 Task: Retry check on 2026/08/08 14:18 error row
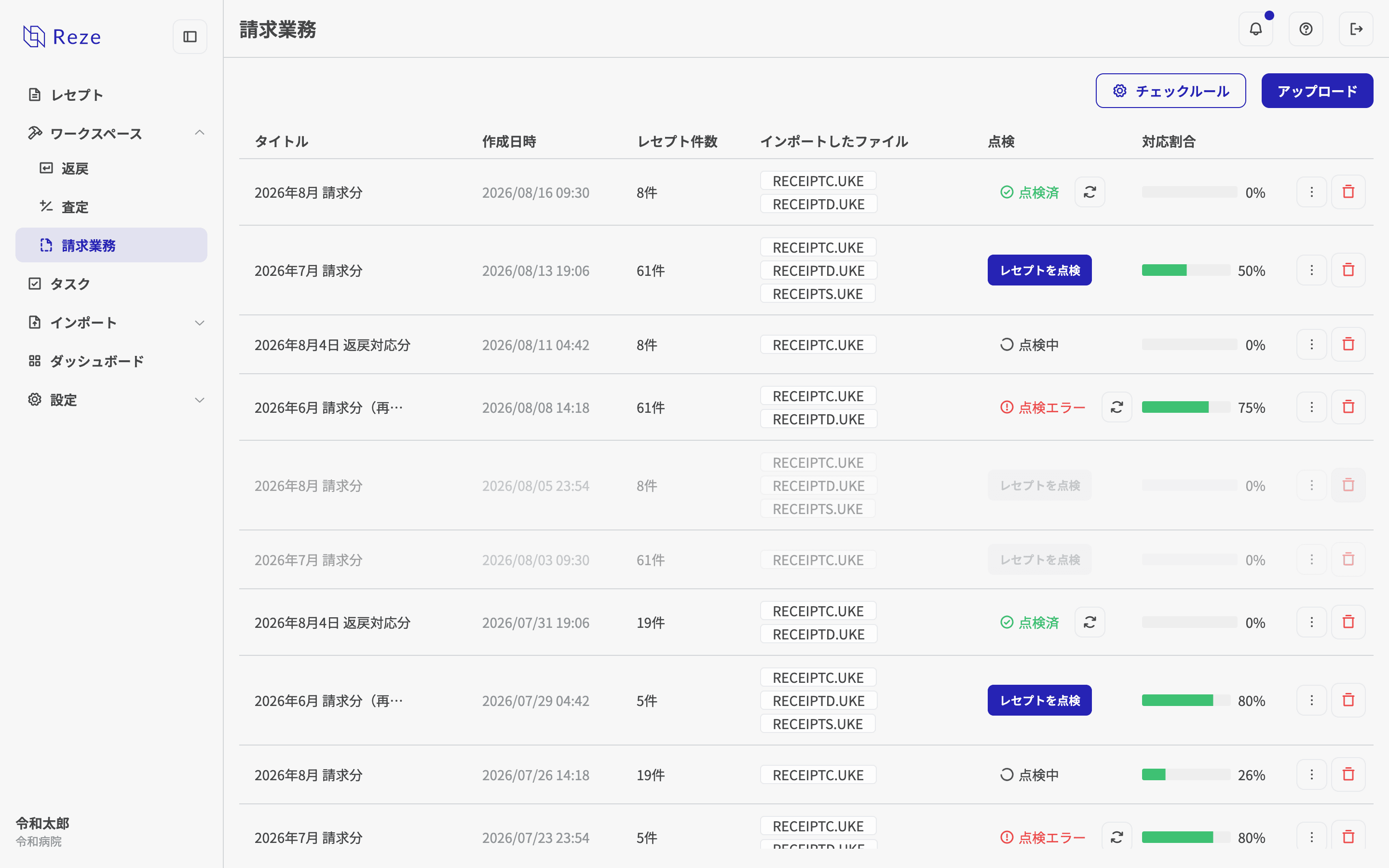[x=1117, y=407]
